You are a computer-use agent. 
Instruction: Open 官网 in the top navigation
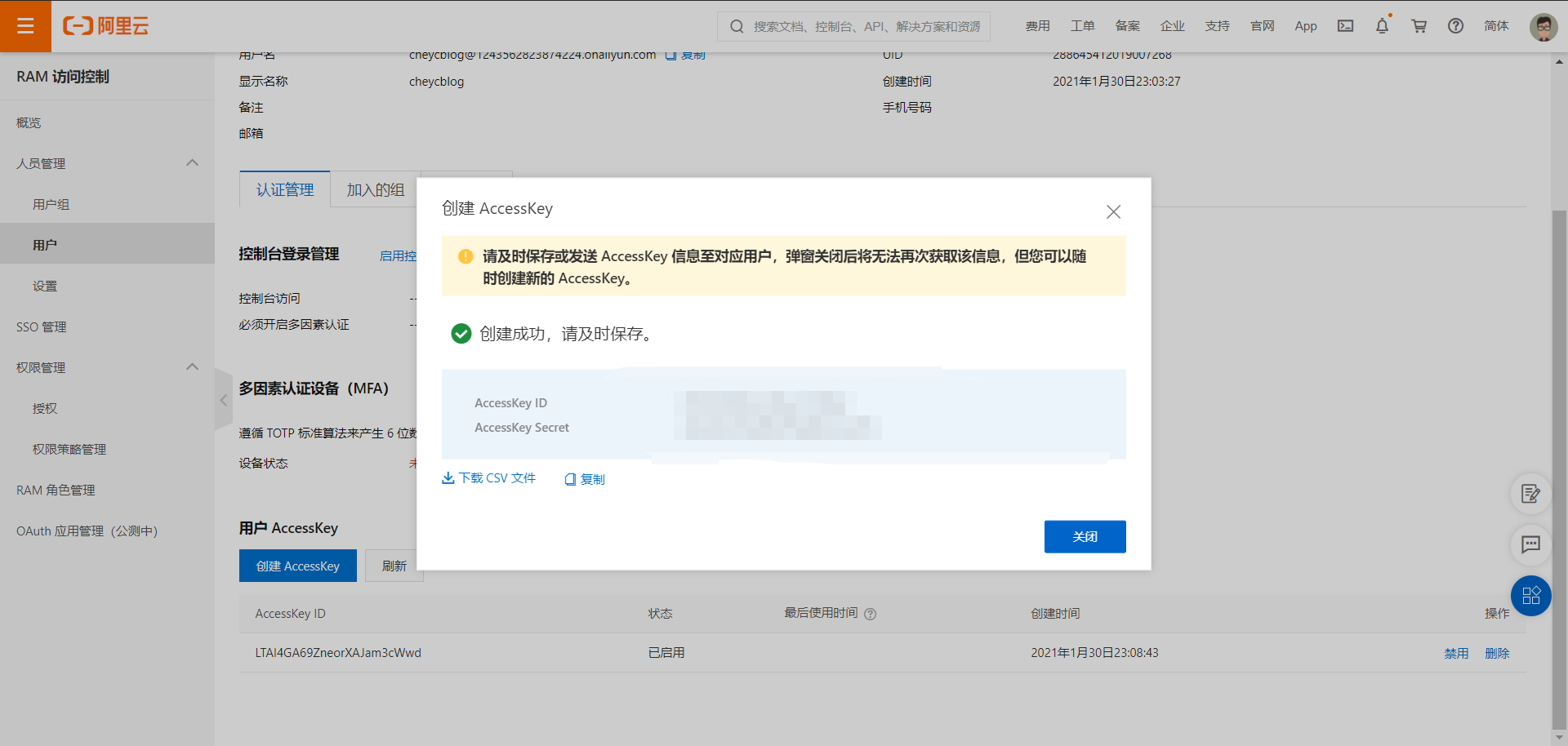1263,26
